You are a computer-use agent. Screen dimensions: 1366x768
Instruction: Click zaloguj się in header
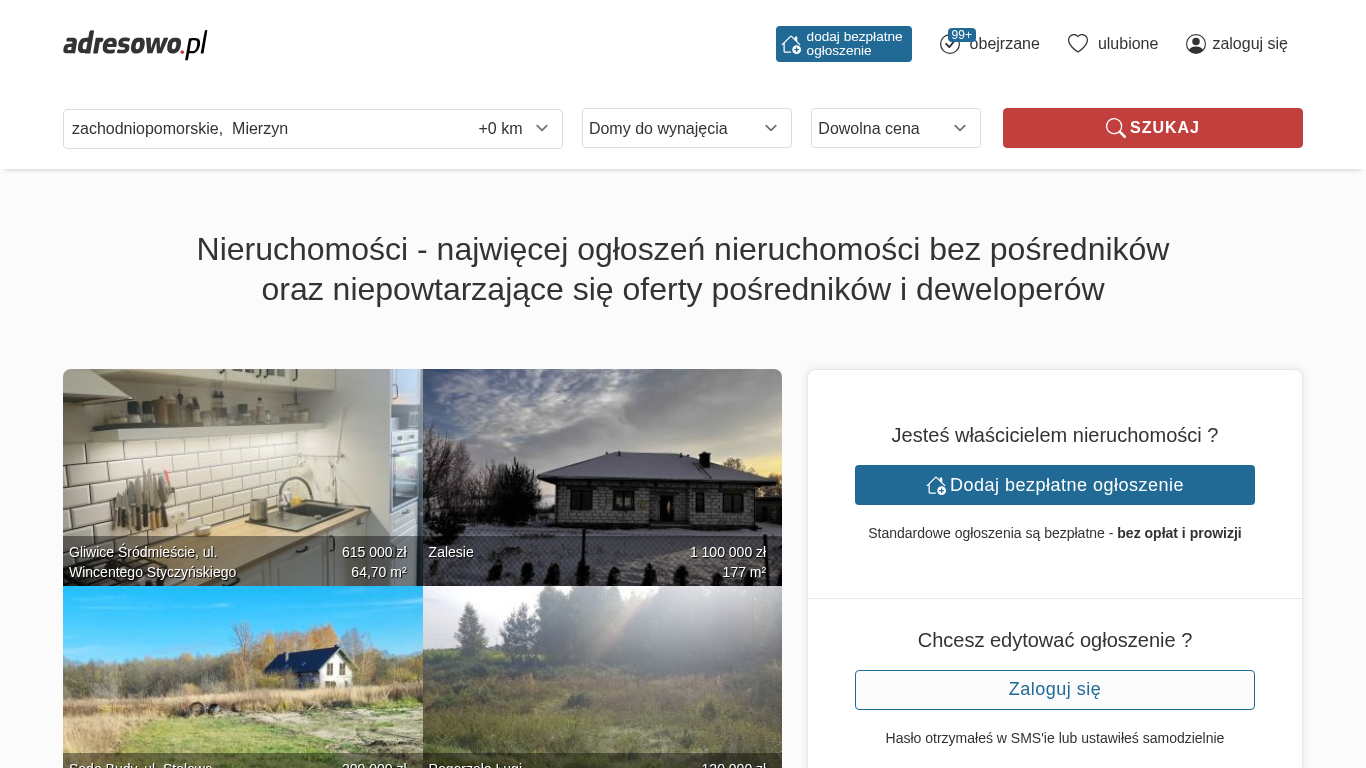[x=1249, y=44]
